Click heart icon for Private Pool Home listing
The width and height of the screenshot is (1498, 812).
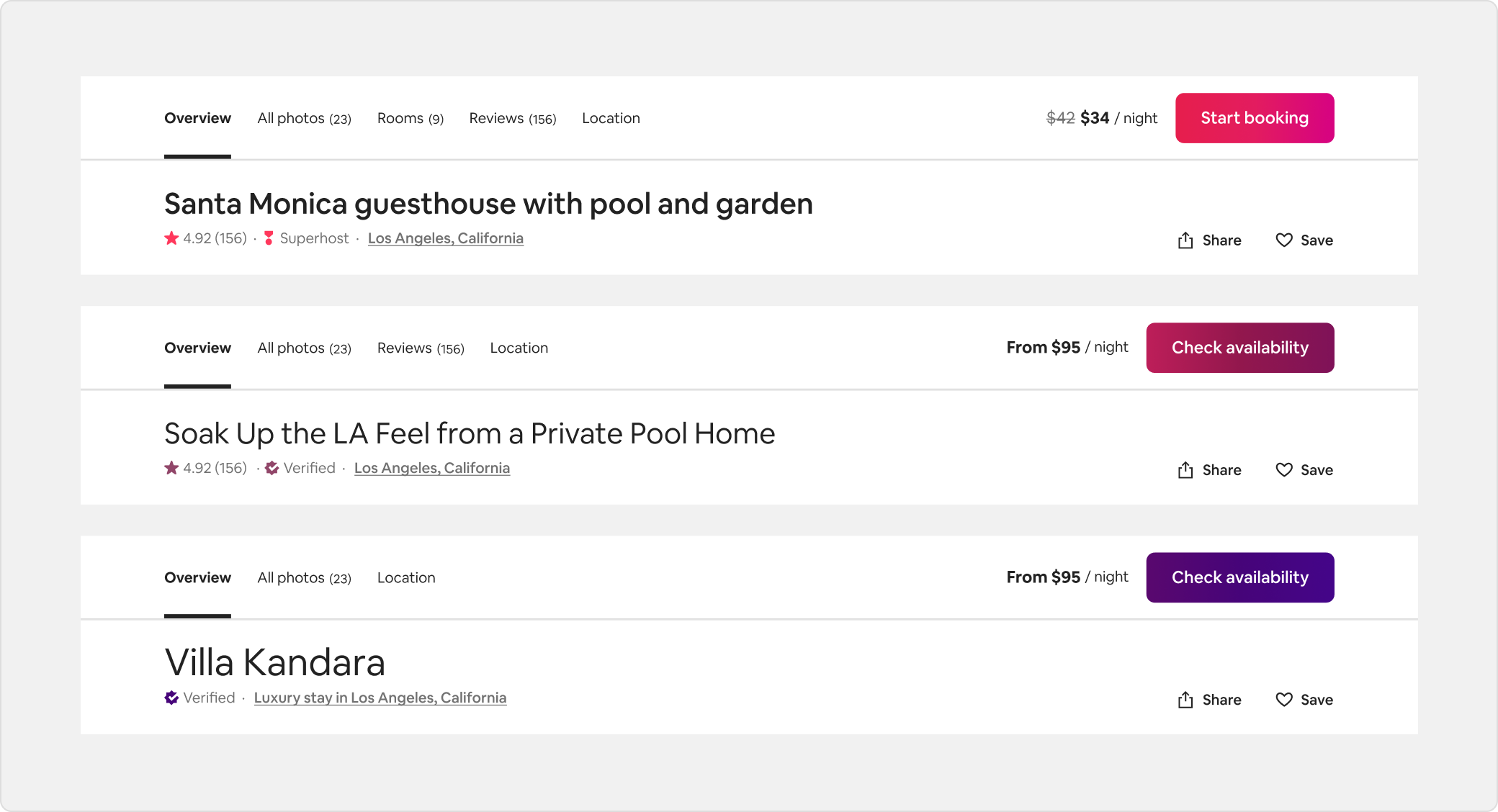click(x=1284, y=470)
